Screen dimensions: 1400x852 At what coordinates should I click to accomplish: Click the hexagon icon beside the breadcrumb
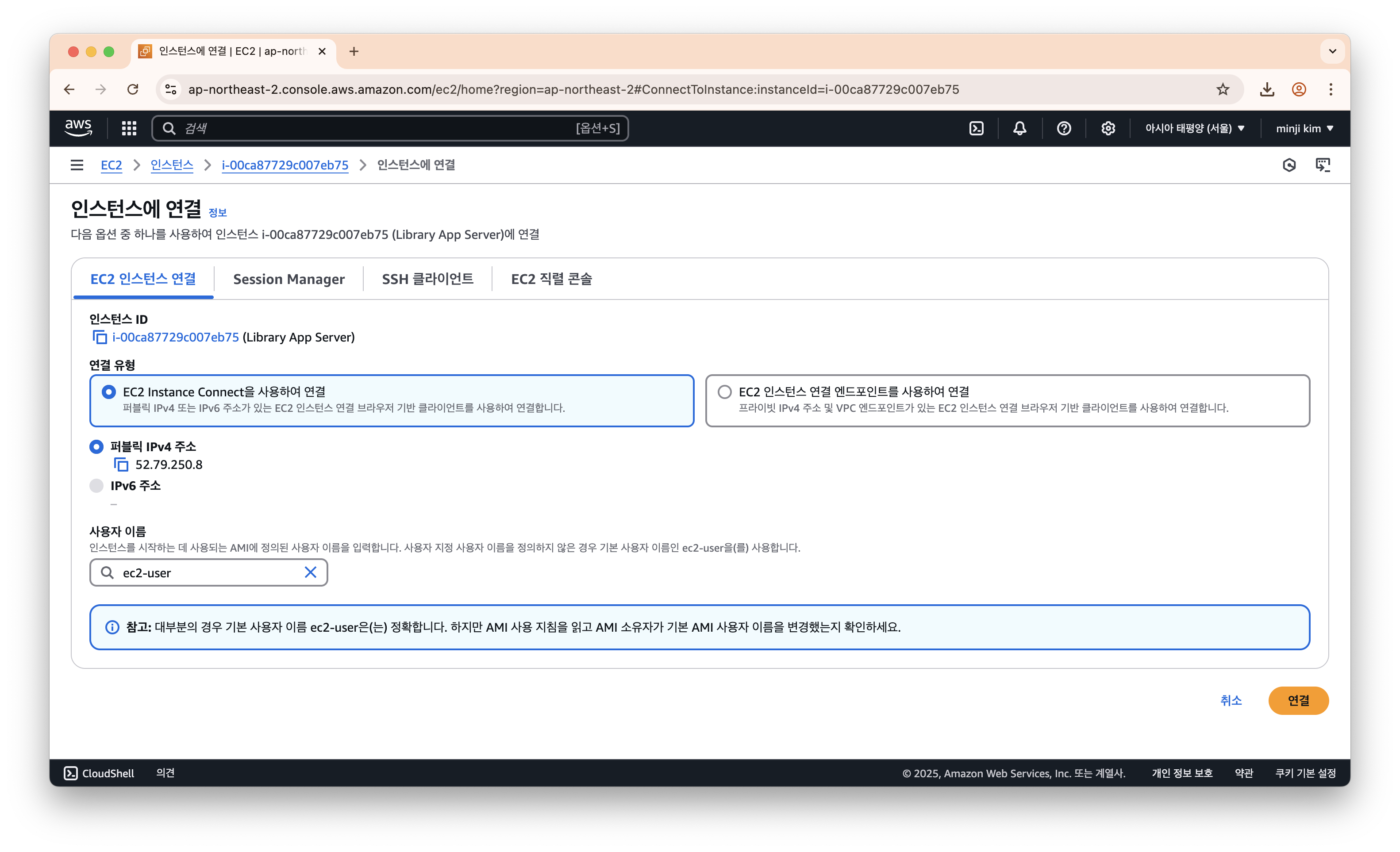(1289, 165)
